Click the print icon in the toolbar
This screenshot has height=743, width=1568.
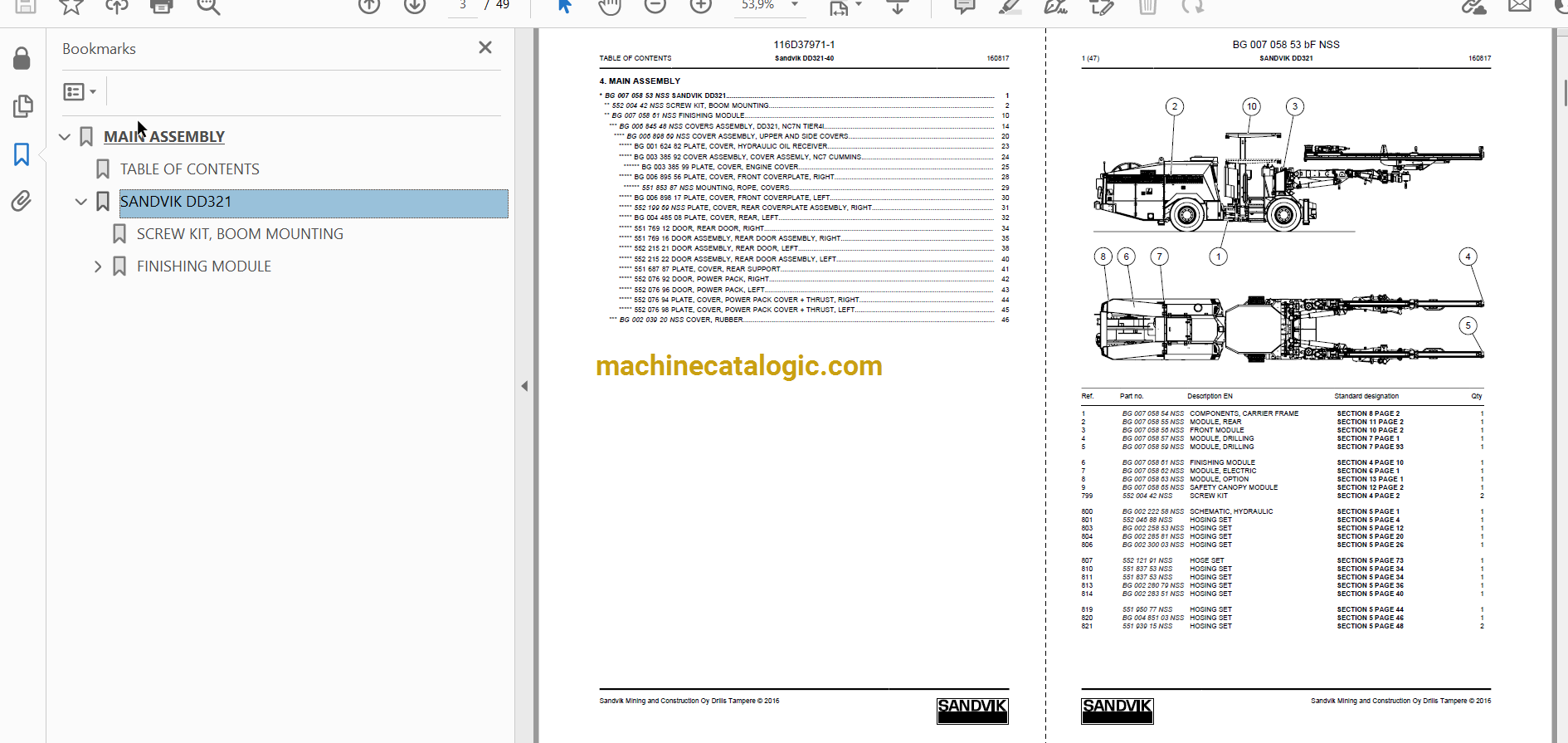point(162,7)
